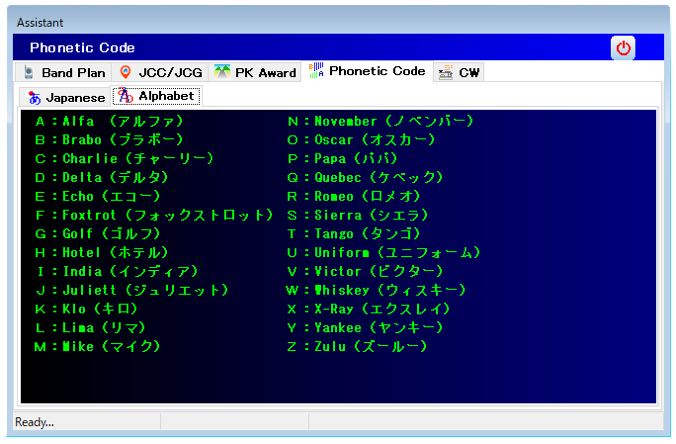The width and height of the screenshot is (676, 444).
Task: Click the 'U : Uniform' row
Action: (384, 253)
